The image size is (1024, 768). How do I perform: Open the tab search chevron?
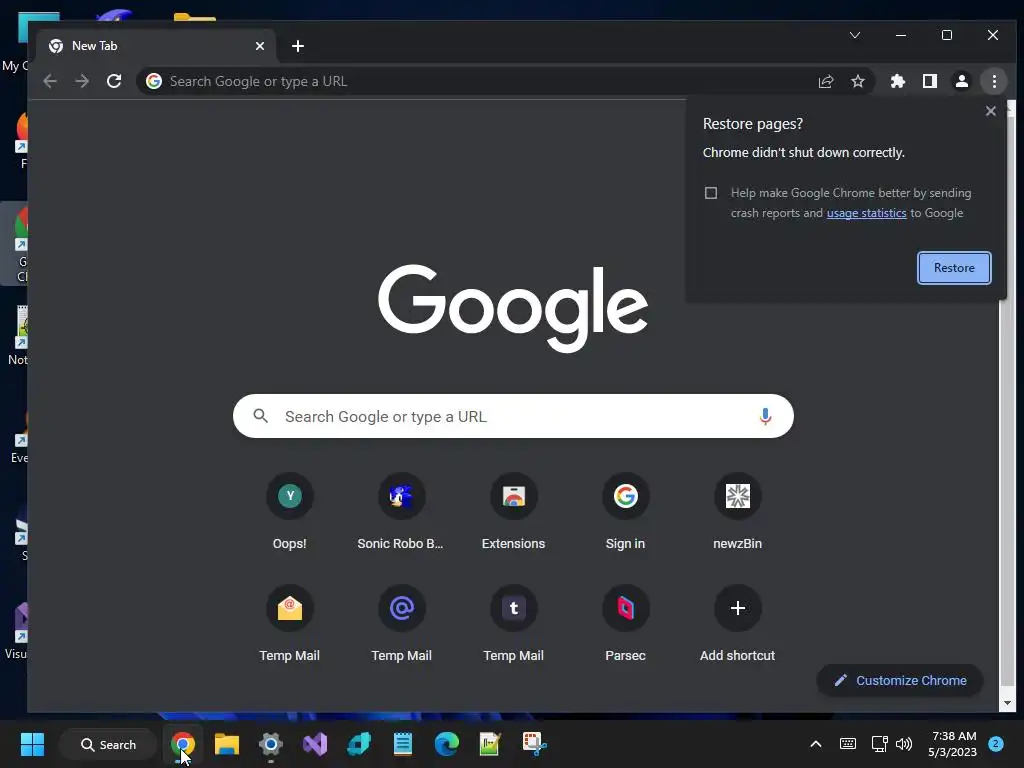[855, 35]
